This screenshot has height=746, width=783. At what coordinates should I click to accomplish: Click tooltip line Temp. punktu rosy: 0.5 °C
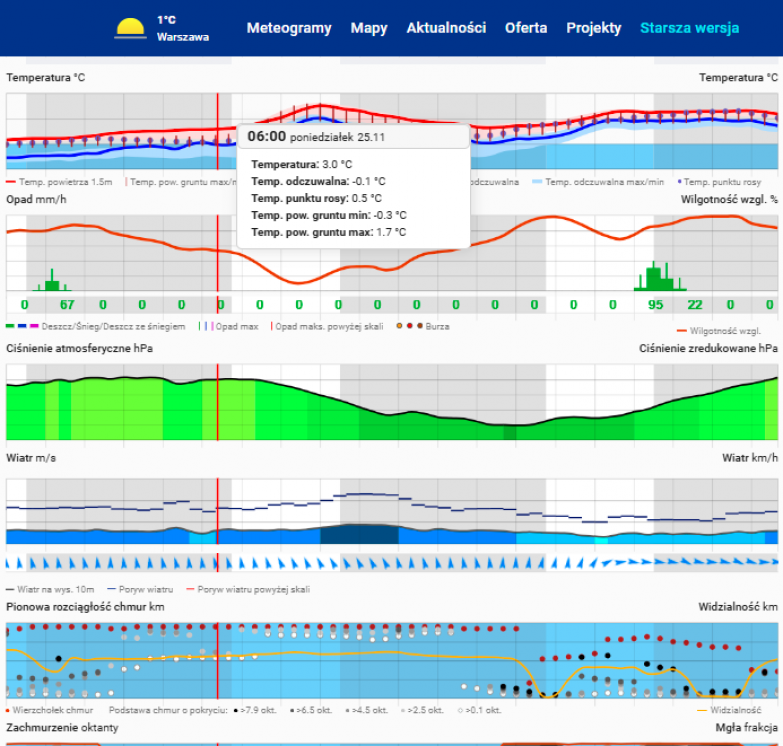point(317,198)
